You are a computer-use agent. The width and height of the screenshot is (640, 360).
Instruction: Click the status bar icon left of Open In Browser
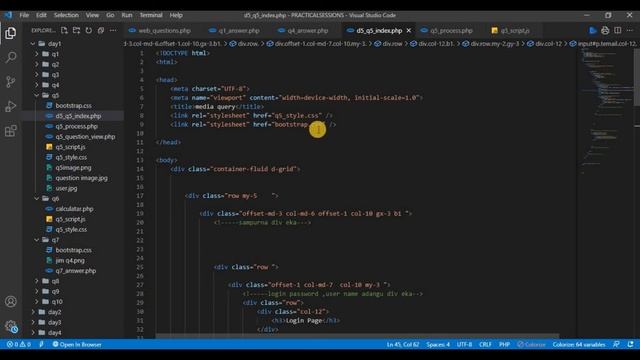point(41,344)
